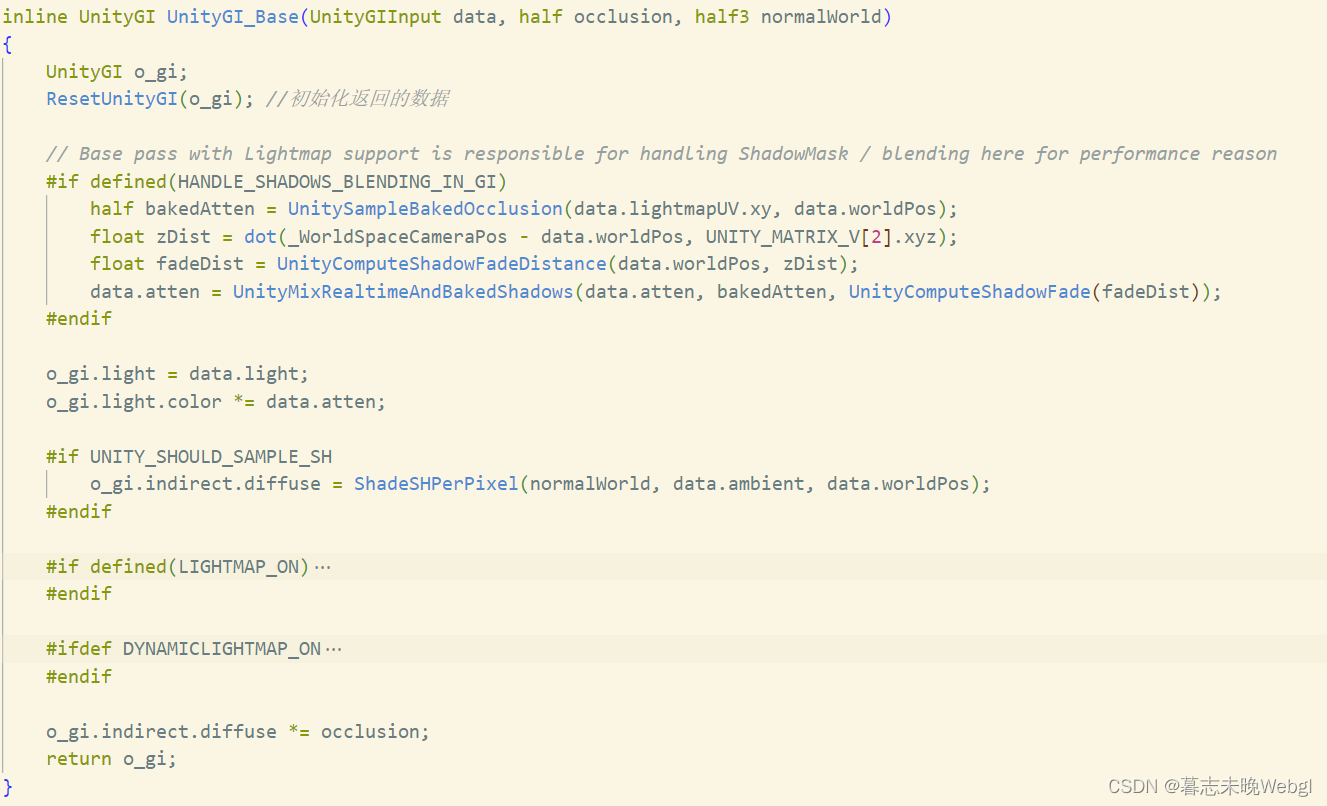Click the Base pass Lightmap comment line
Image resolution: width=1327 pixels, height=806 pixels.
click(x=661, y=153)
